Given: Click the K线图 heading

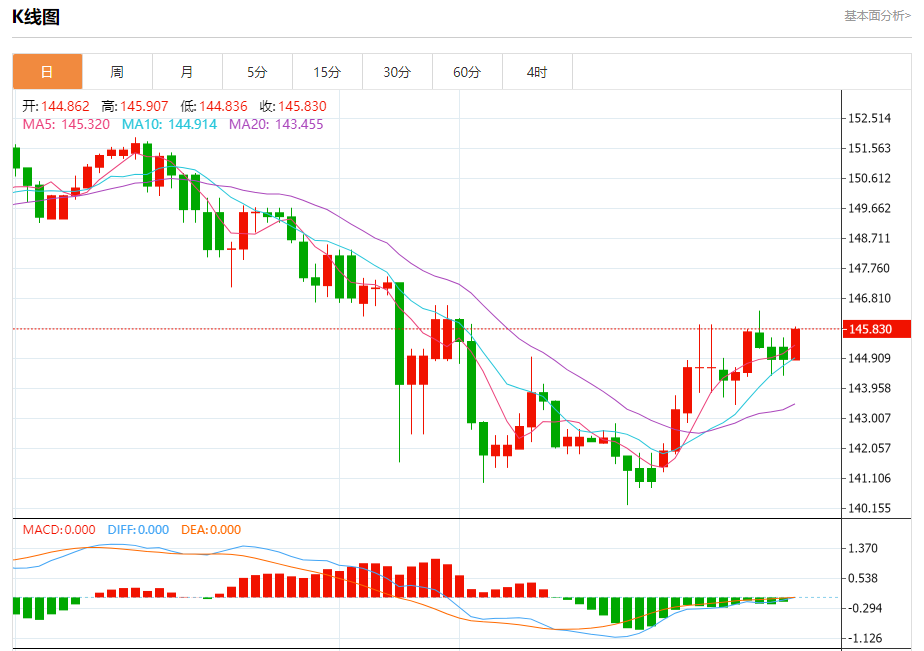Looking at the screenshot, I should (36, 17).
